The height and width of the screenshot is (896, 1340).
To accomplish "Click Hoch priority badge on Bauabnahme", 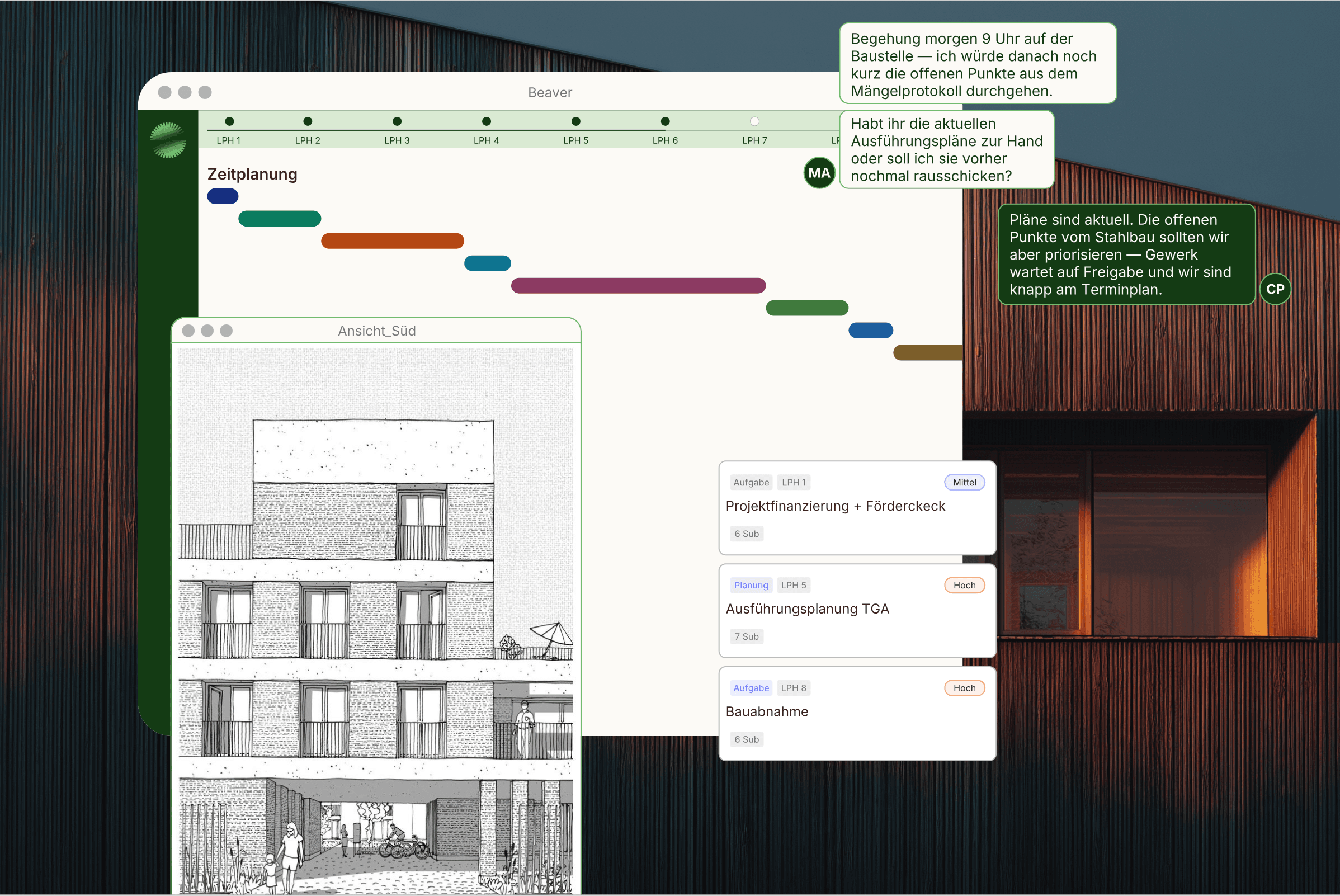I will coord(964,688).
